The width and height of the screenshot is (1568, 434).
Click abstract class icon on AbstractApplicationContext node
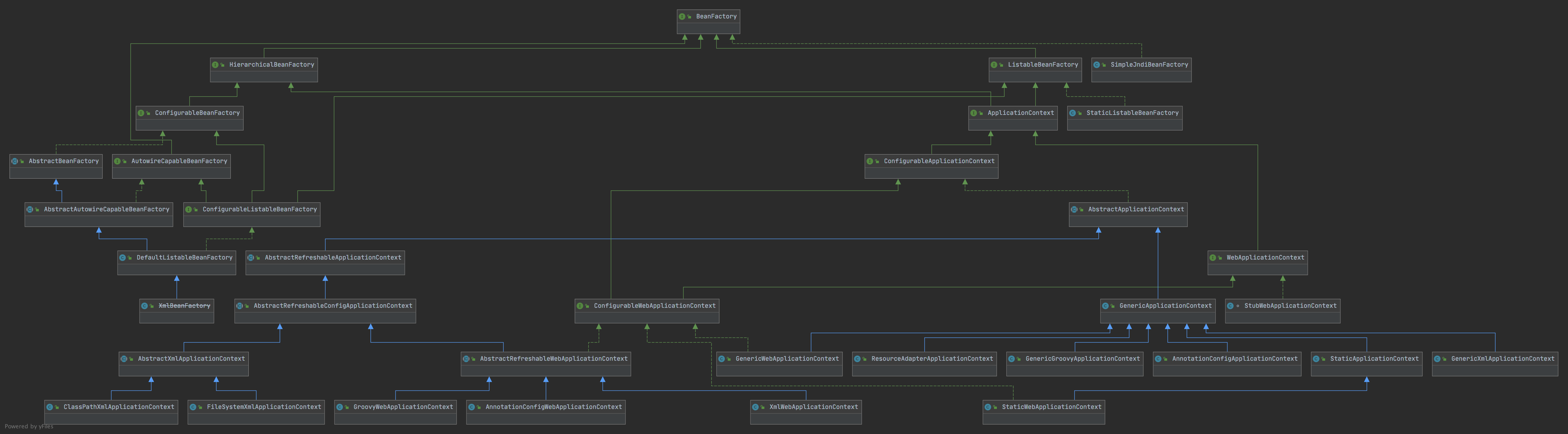tap(1074, 209)
